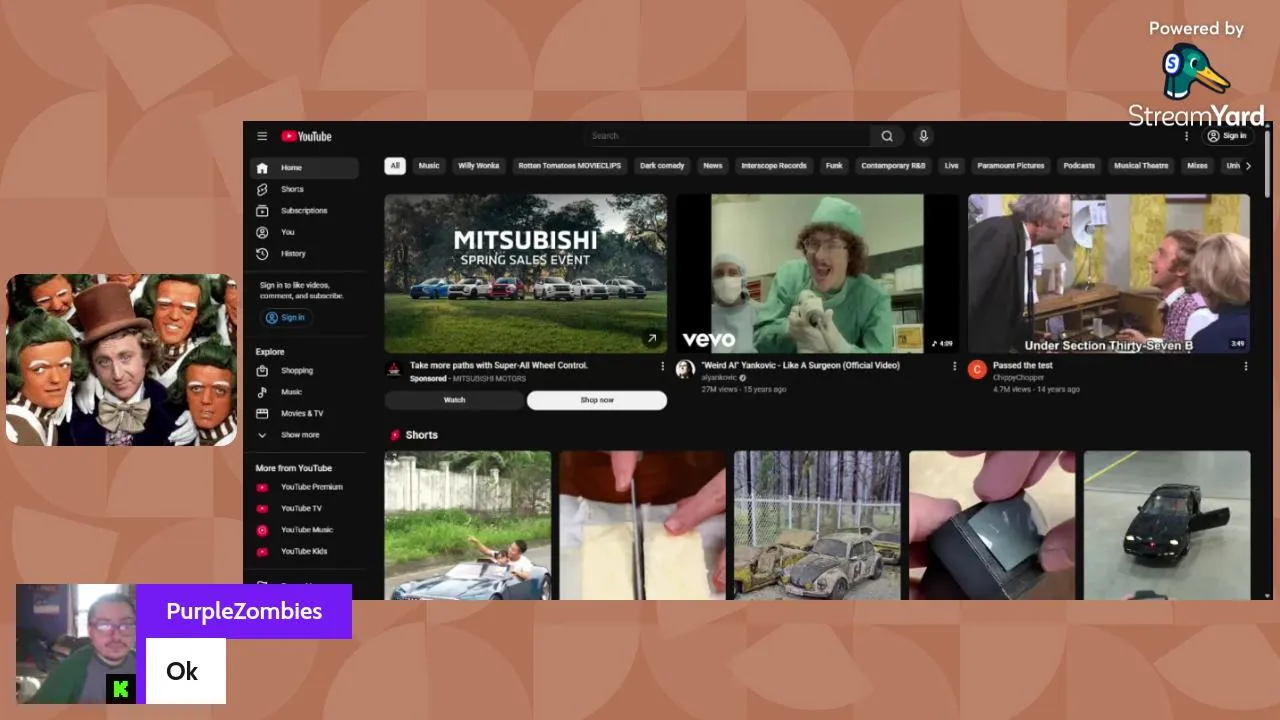Open Subscriptions in the sidebar
1280x720 pixels.
click(x=304, y=211)
